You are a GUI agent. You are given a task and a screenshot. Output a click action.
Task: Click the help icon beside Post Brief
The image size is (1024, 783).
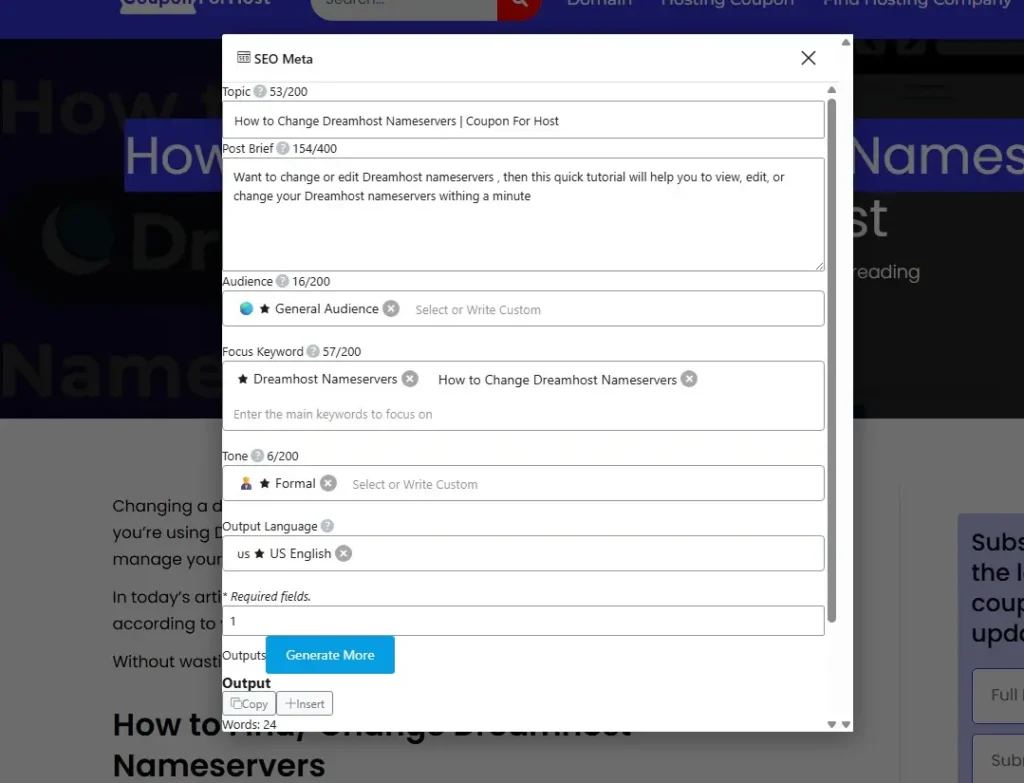(x=283, y=149)
